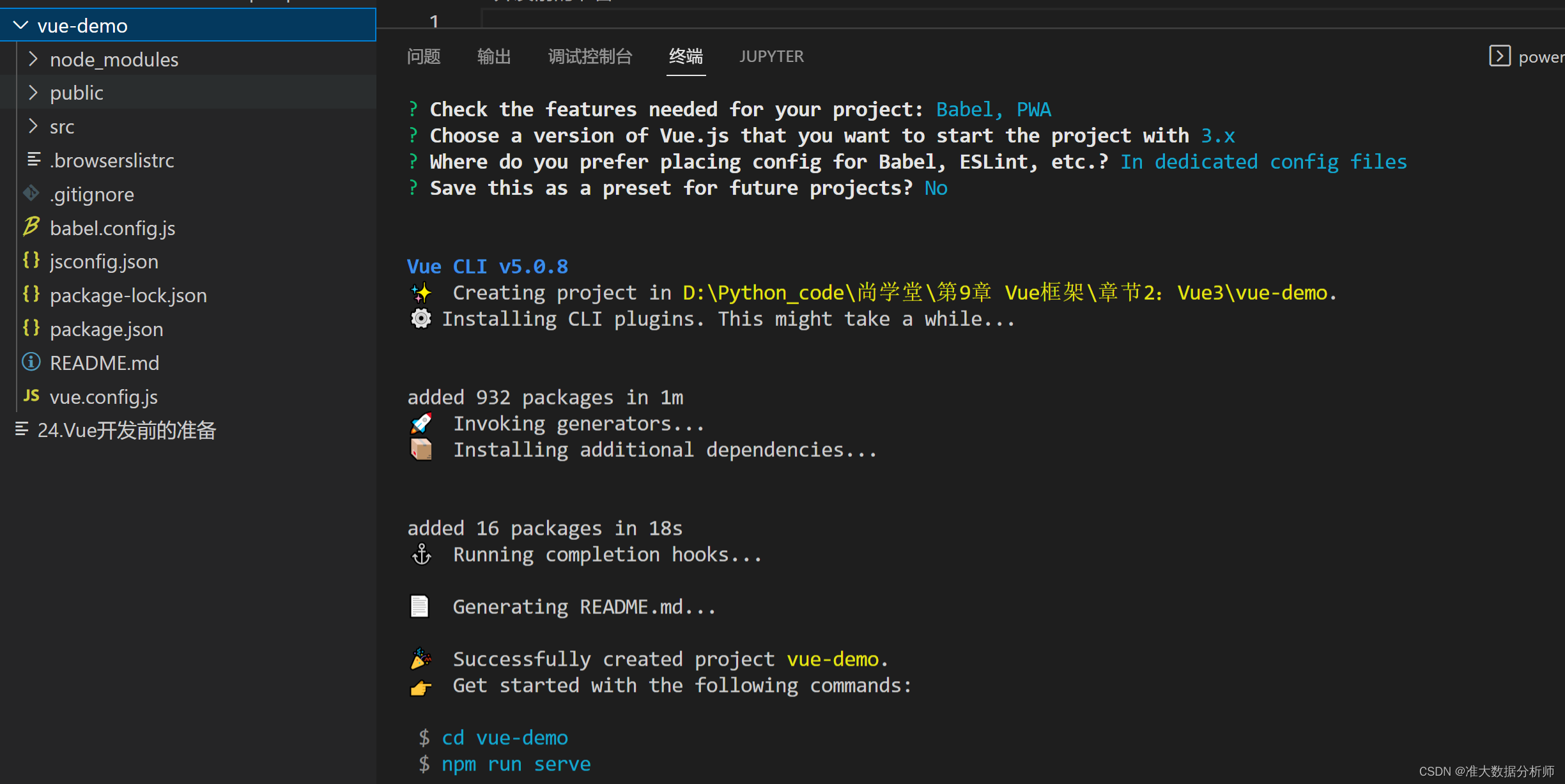Click editor line number 1

point(434,22)
